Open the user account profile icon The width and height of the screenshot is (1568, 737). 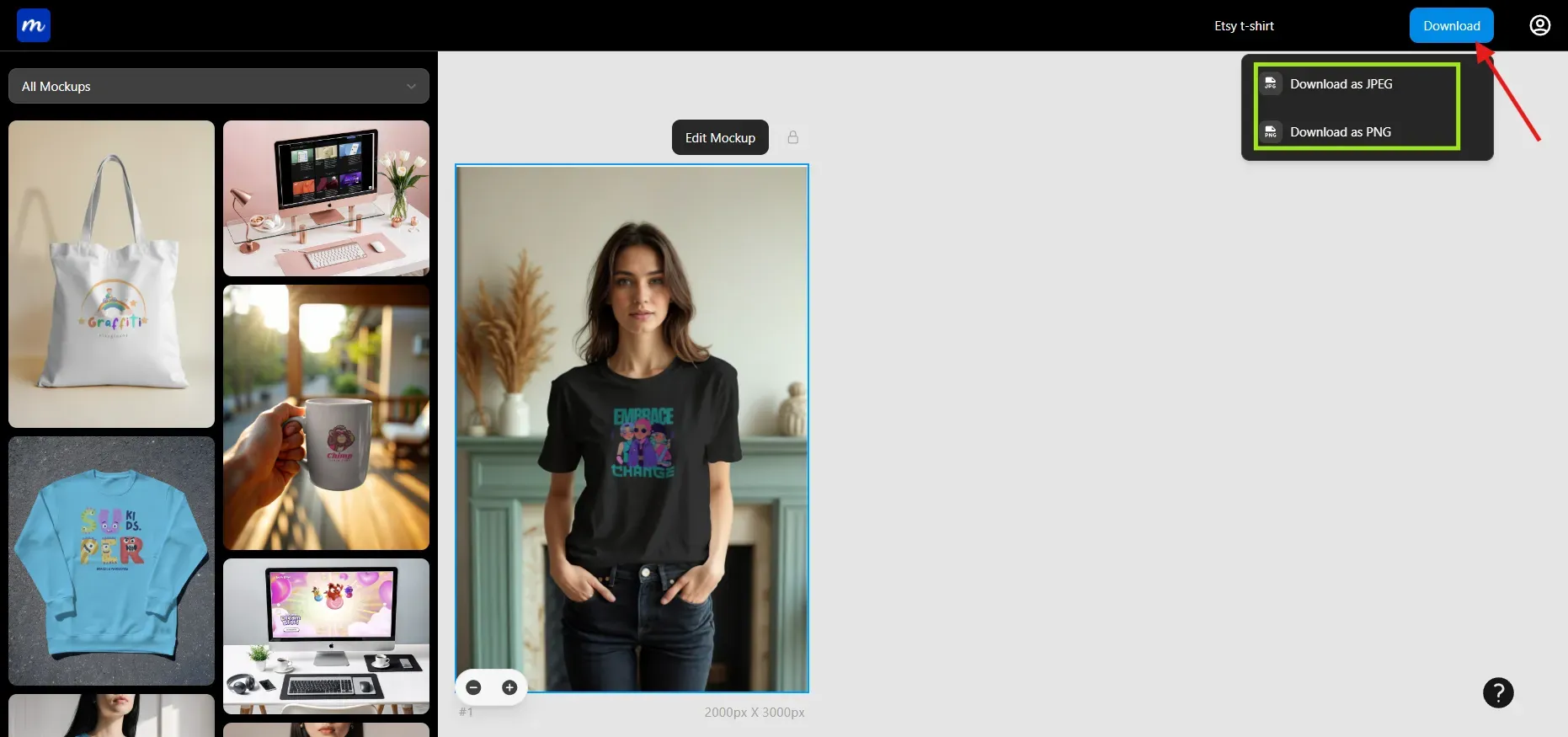click(1539, 25)
